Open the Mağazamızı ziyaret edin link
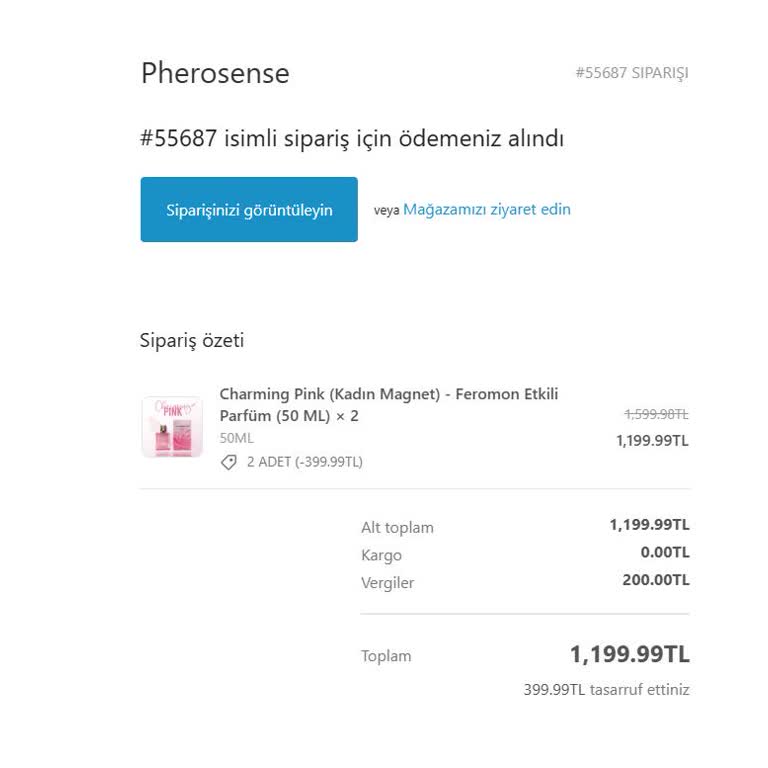 486,209
